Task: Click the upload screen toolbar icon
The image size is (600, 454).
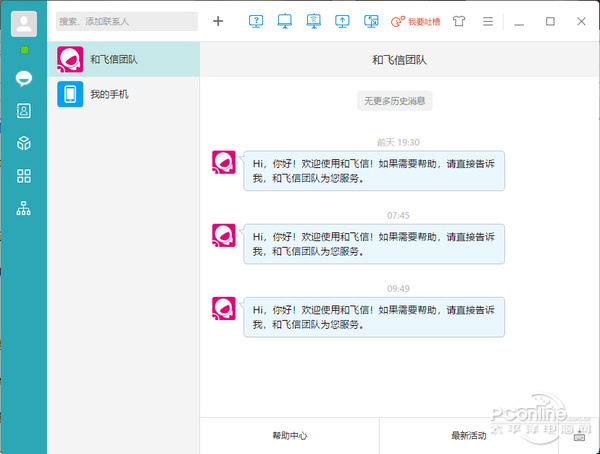Action: pyautogui.click(x=342, y=21)
